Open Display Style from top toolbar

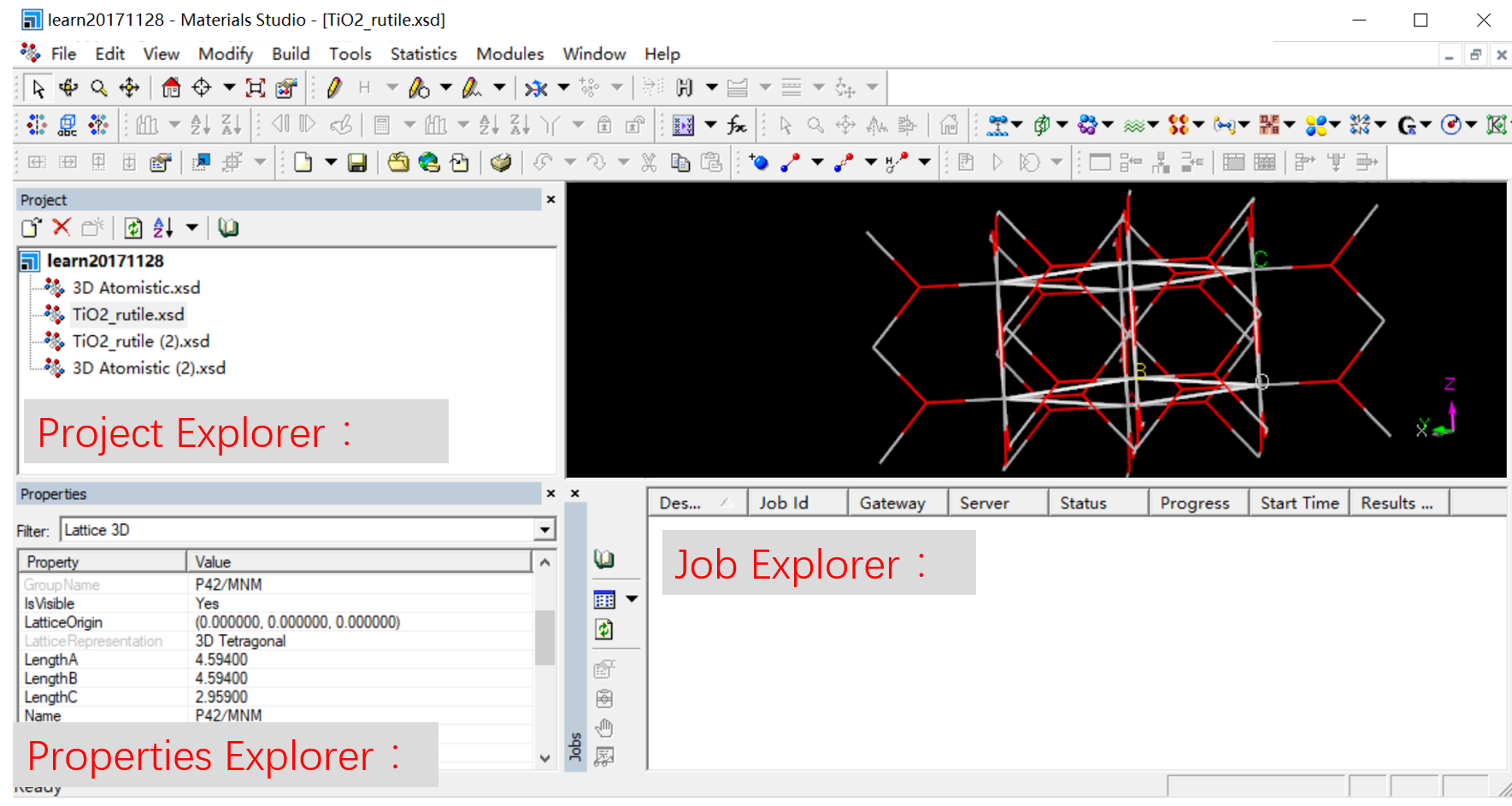click(286, 88)
